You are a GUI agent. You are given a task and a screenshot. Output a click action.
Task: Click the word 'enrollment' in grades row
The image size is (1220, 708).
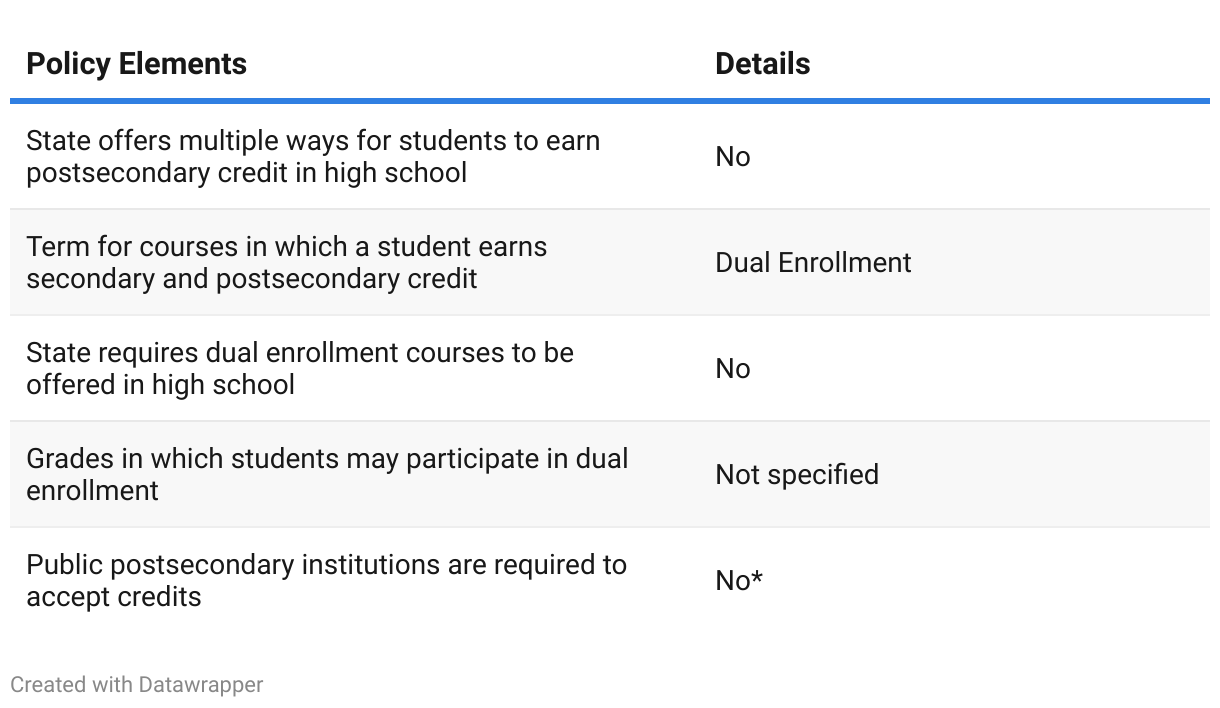(93, 491)
